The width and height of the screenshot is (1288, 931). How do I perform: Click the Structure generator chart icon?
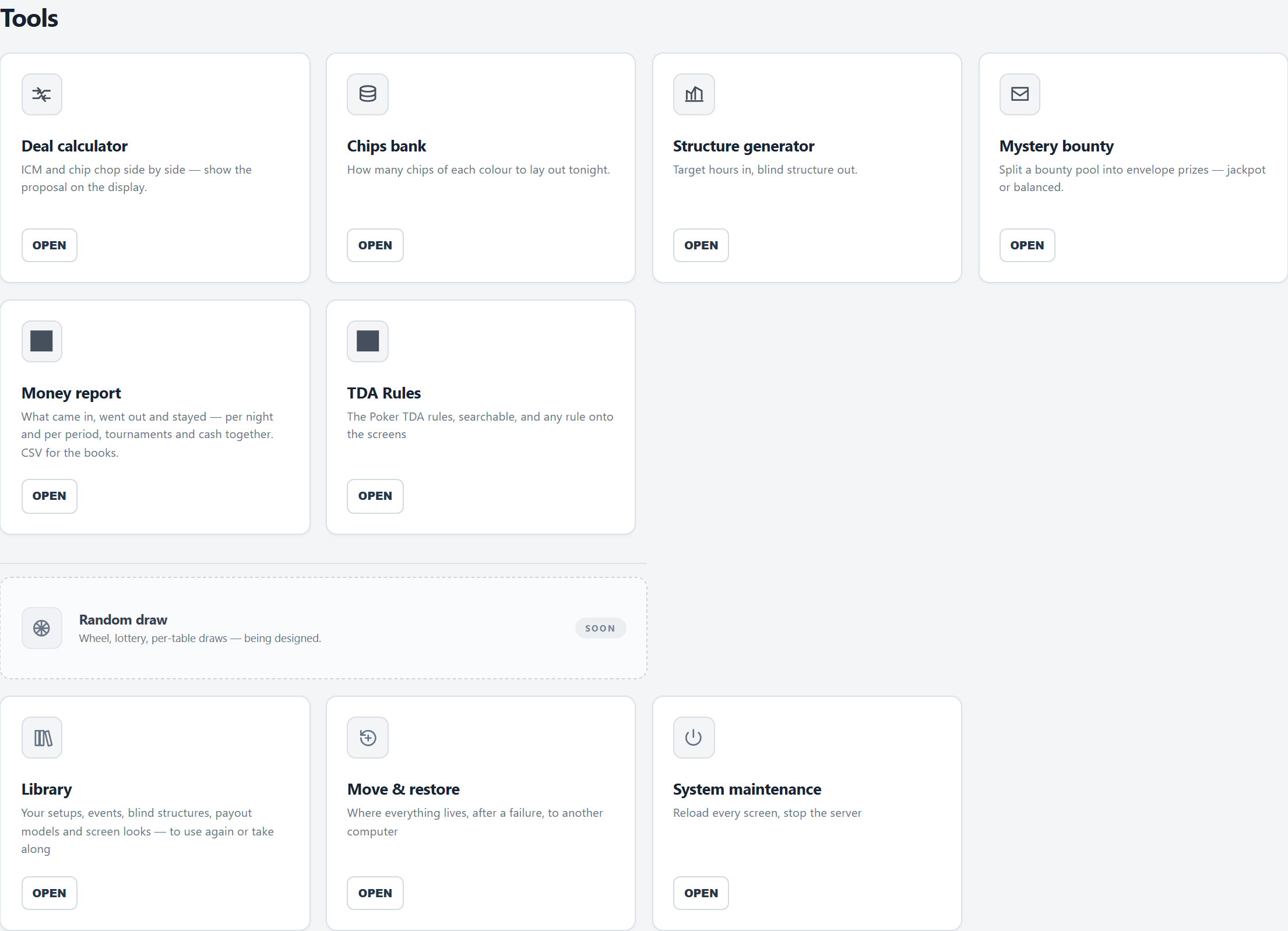coord(694,94)
